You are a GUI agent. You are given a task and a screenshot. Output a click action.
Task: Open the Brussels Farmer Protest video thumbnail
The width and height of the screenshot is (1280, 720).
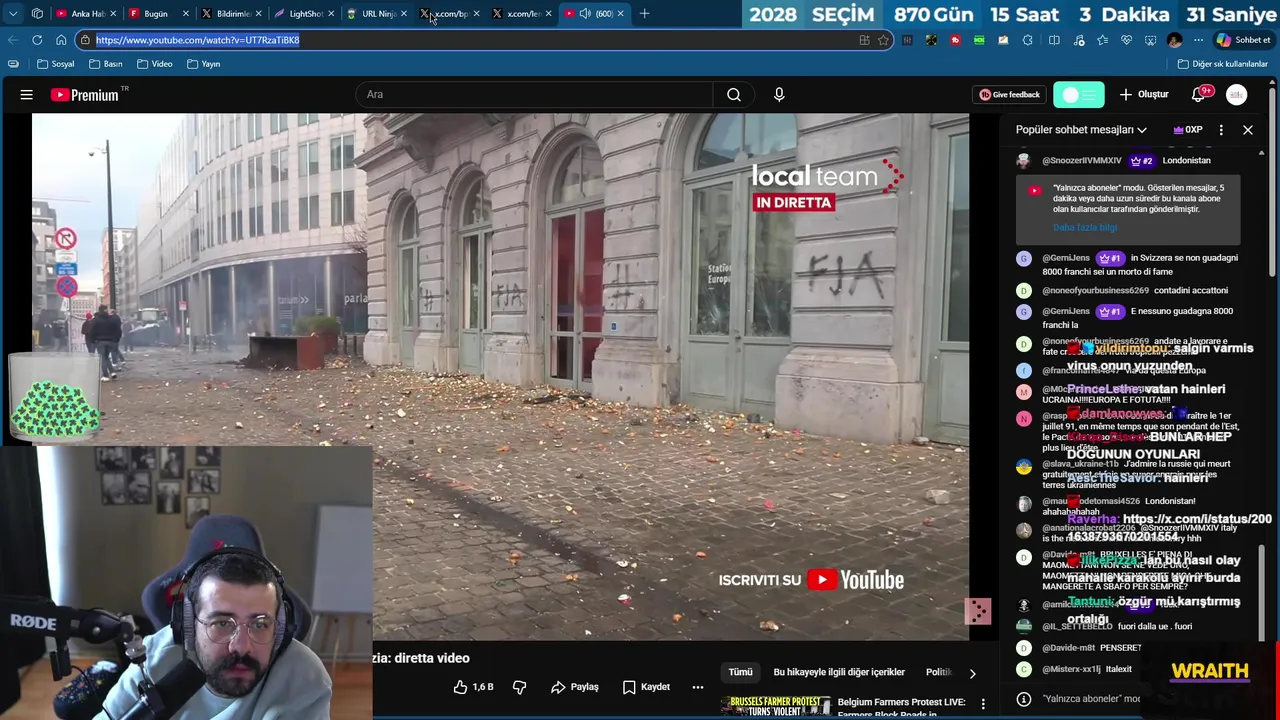pos(776,705)
